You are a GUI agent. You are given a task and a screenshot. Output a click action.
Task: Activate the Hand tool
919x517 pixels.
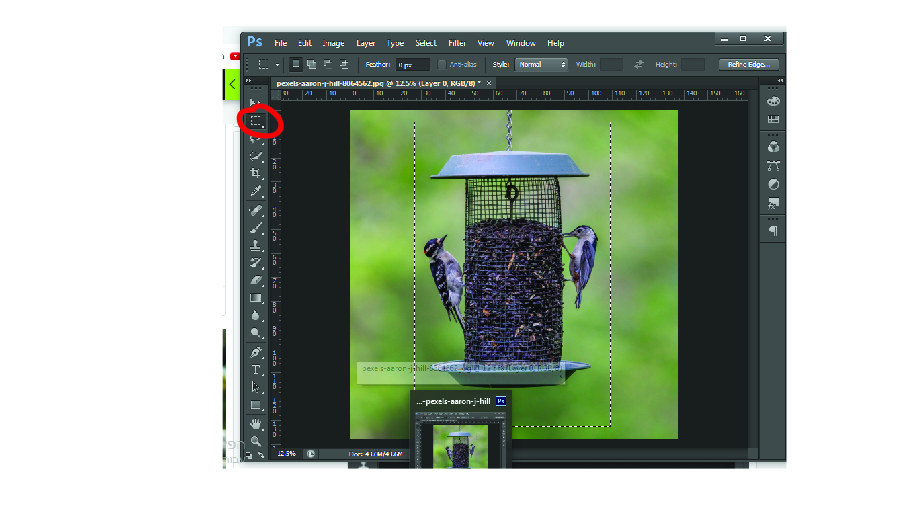(256, 424)
